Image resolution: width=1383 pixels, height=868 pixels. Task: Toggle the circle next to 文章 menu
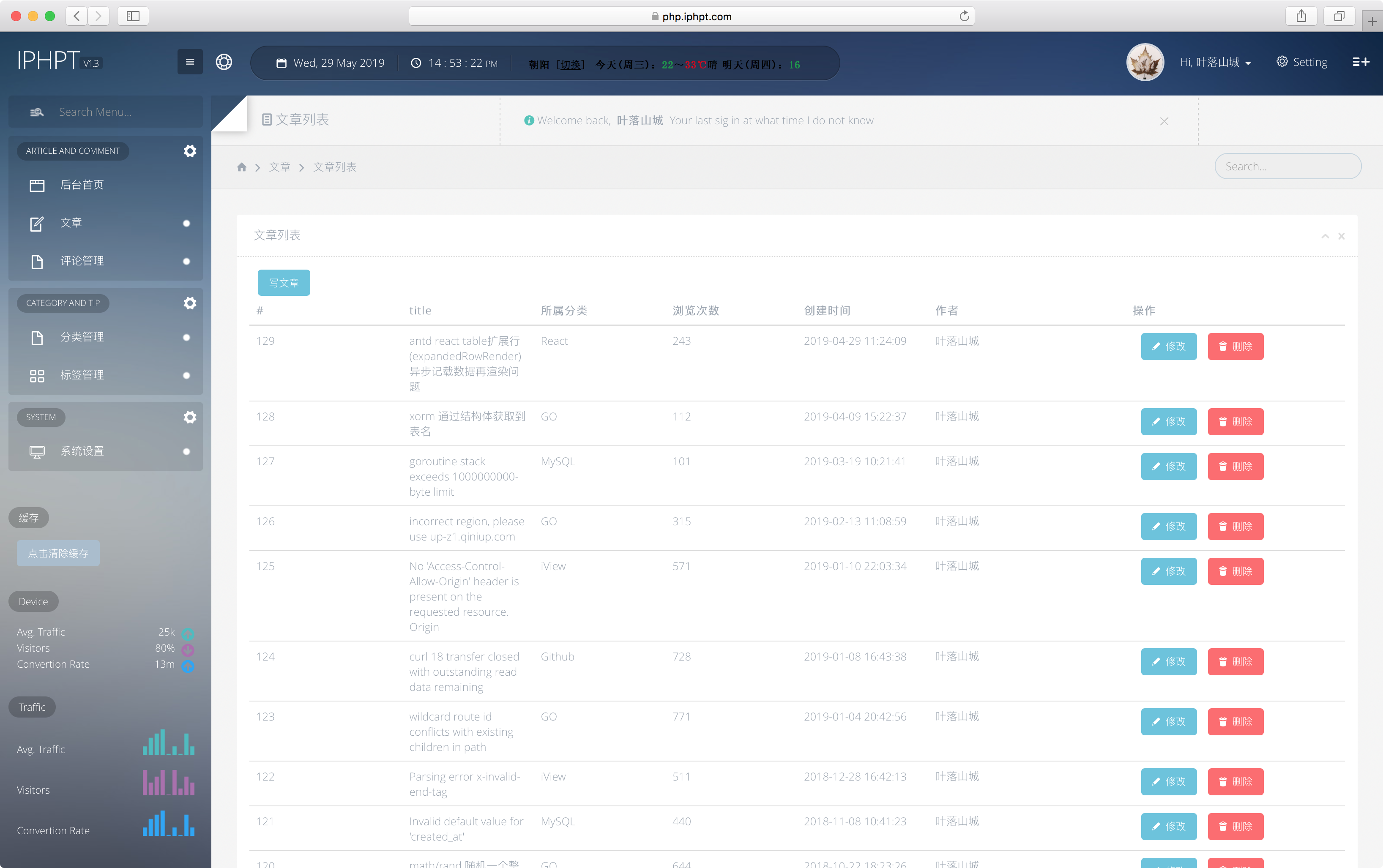186,223
